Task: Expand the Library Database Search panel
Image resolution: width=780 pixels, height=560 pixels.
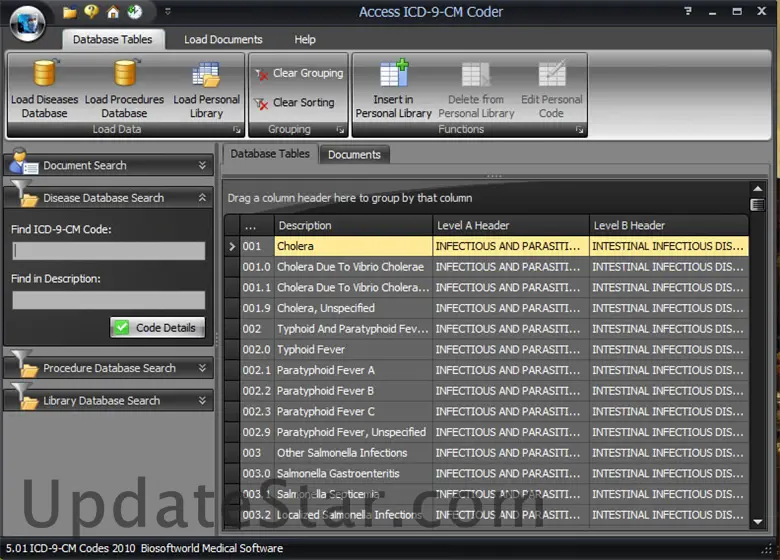Action: click(x=202, y=400)
